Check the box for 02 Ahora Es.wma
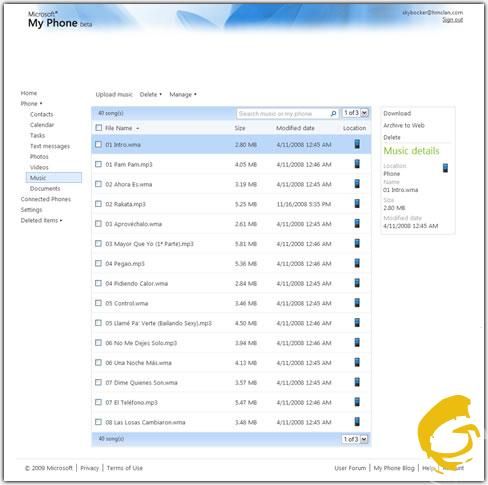 click(x=98, y=184)
